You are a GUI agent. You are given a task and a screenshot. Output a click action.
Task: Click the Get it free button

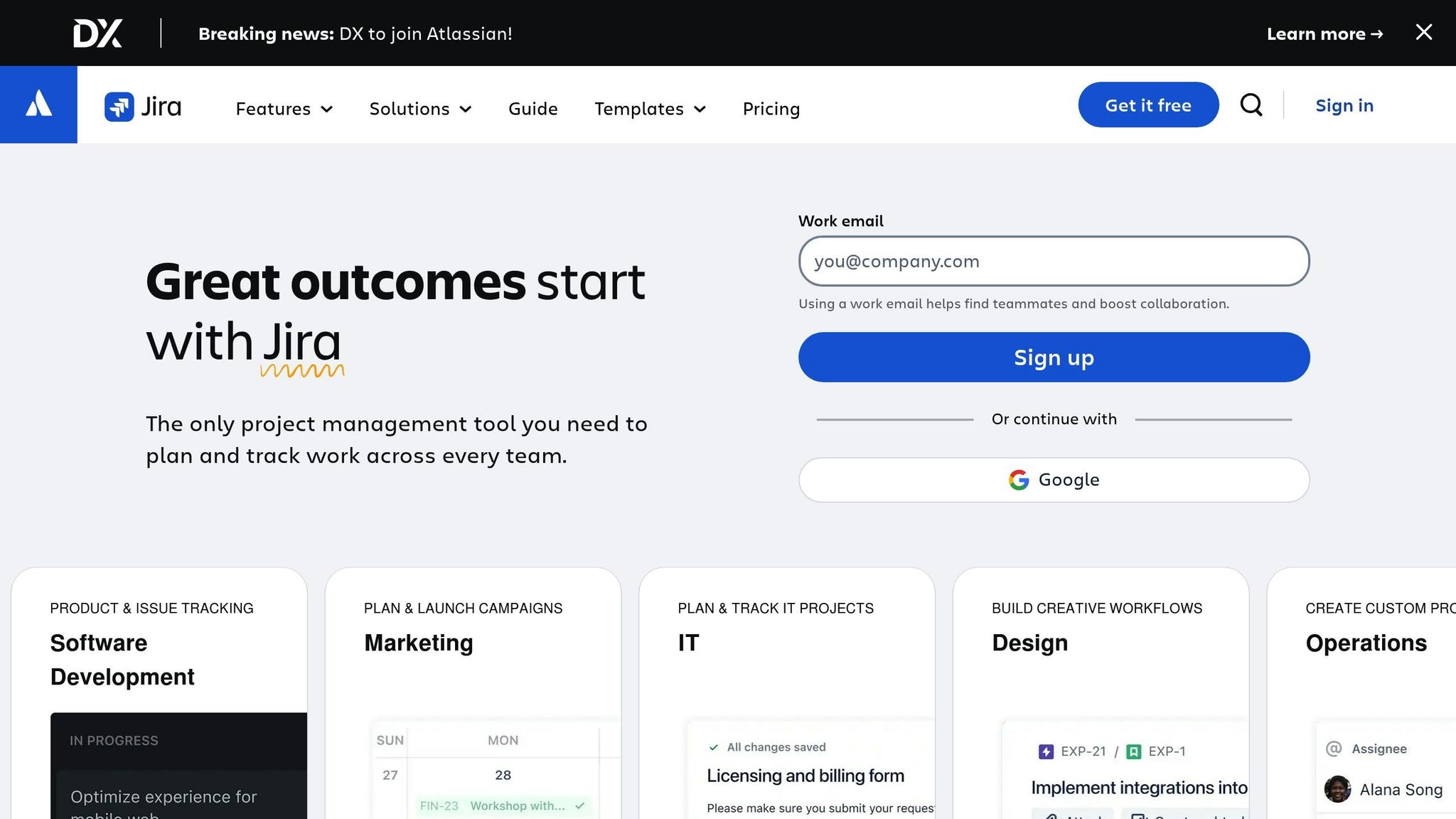[1147, 105]
